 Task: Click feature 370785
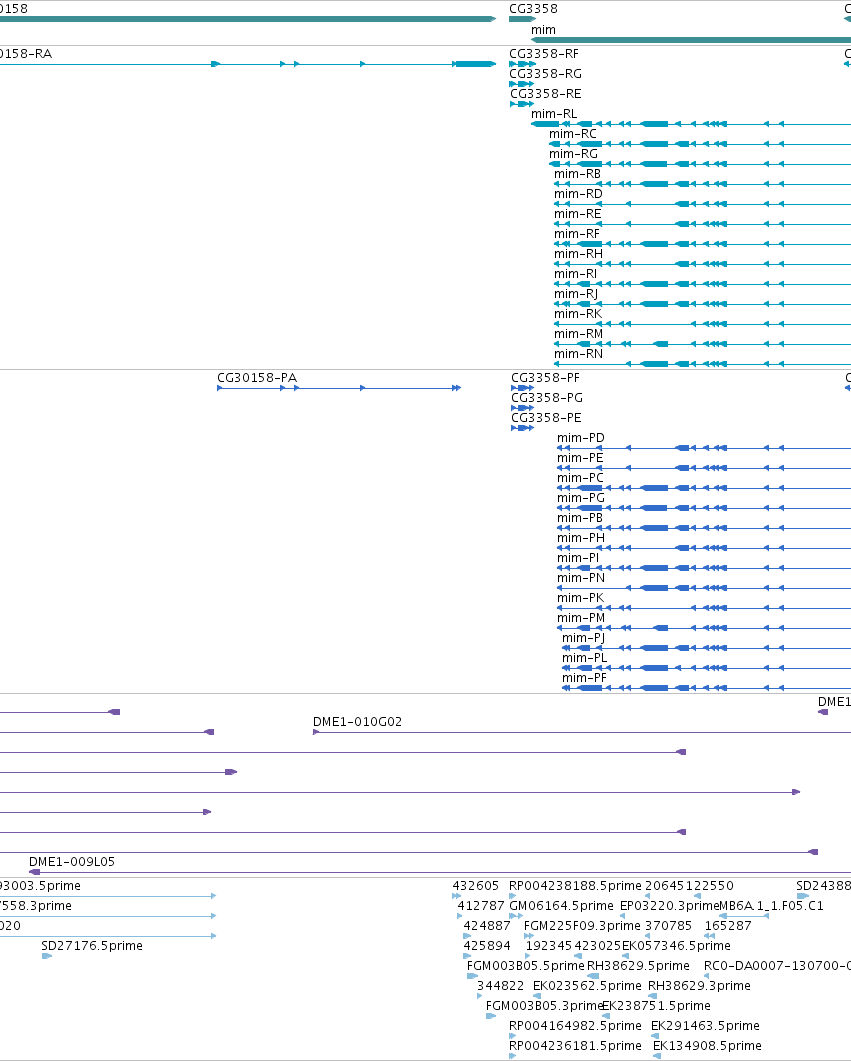tap(668, 926)
